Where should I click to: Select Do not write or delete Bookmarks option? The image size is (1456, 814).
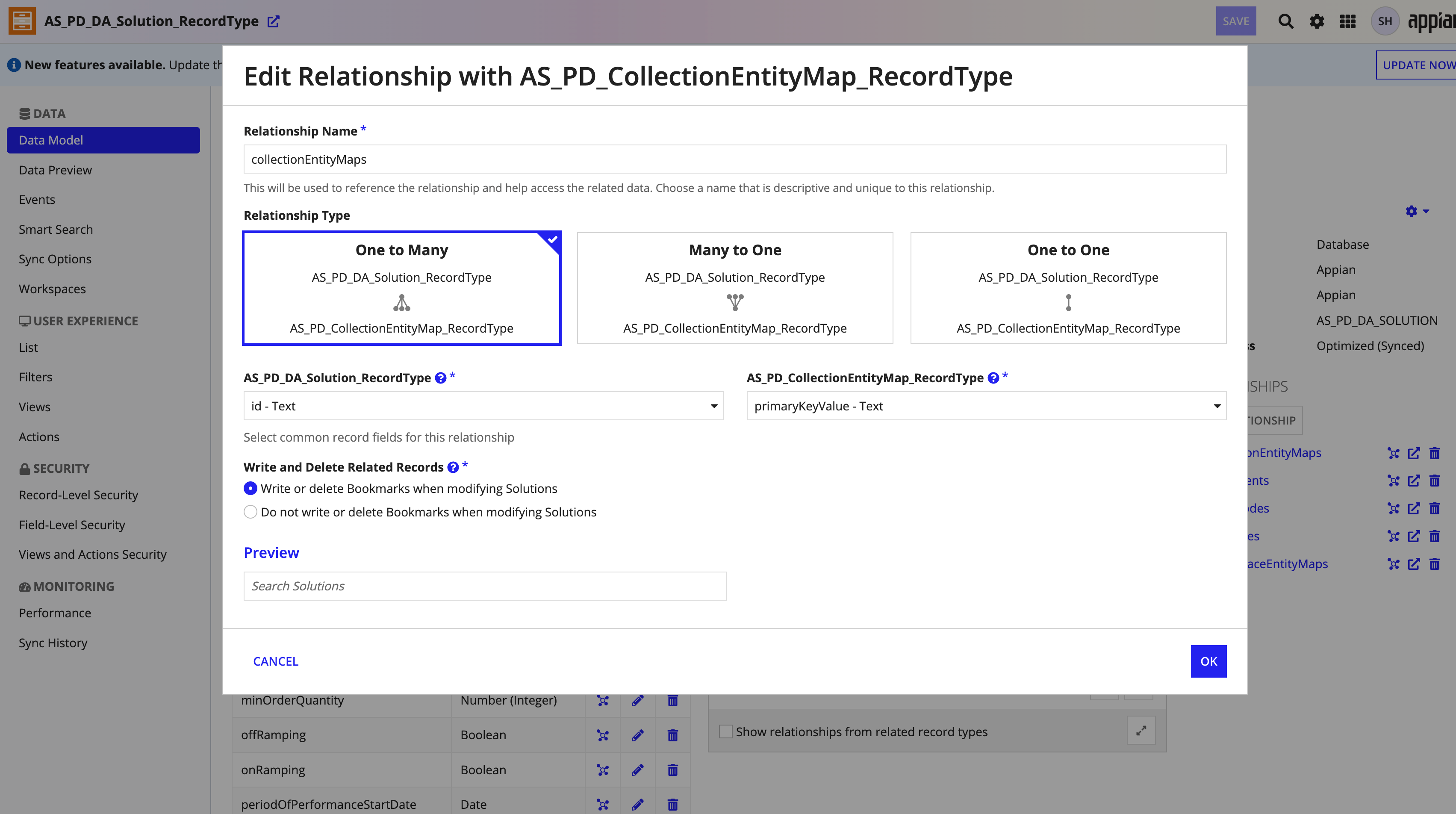click(251, 512)
